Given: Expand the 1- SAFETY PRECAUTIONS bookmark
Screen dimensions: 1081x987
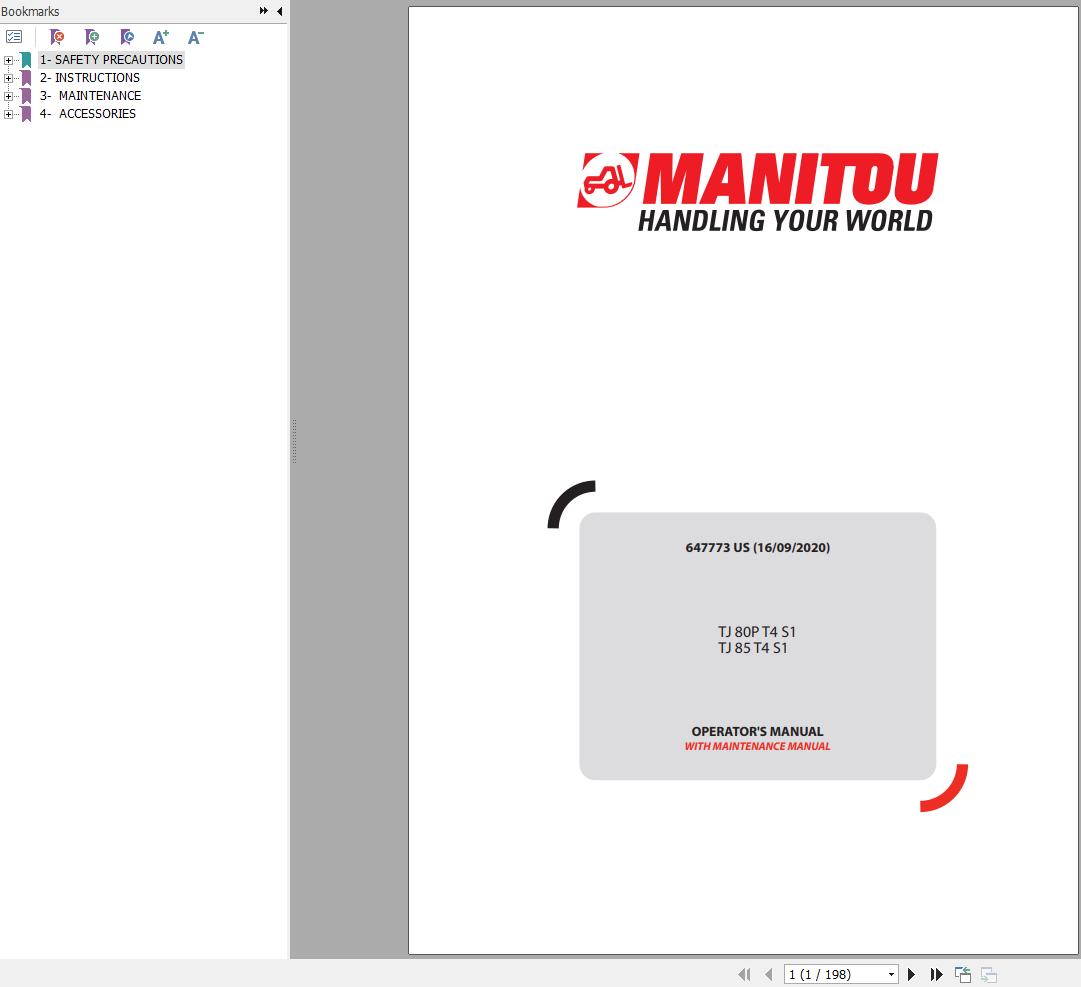Looking at the screenshot, I should 8,60.
